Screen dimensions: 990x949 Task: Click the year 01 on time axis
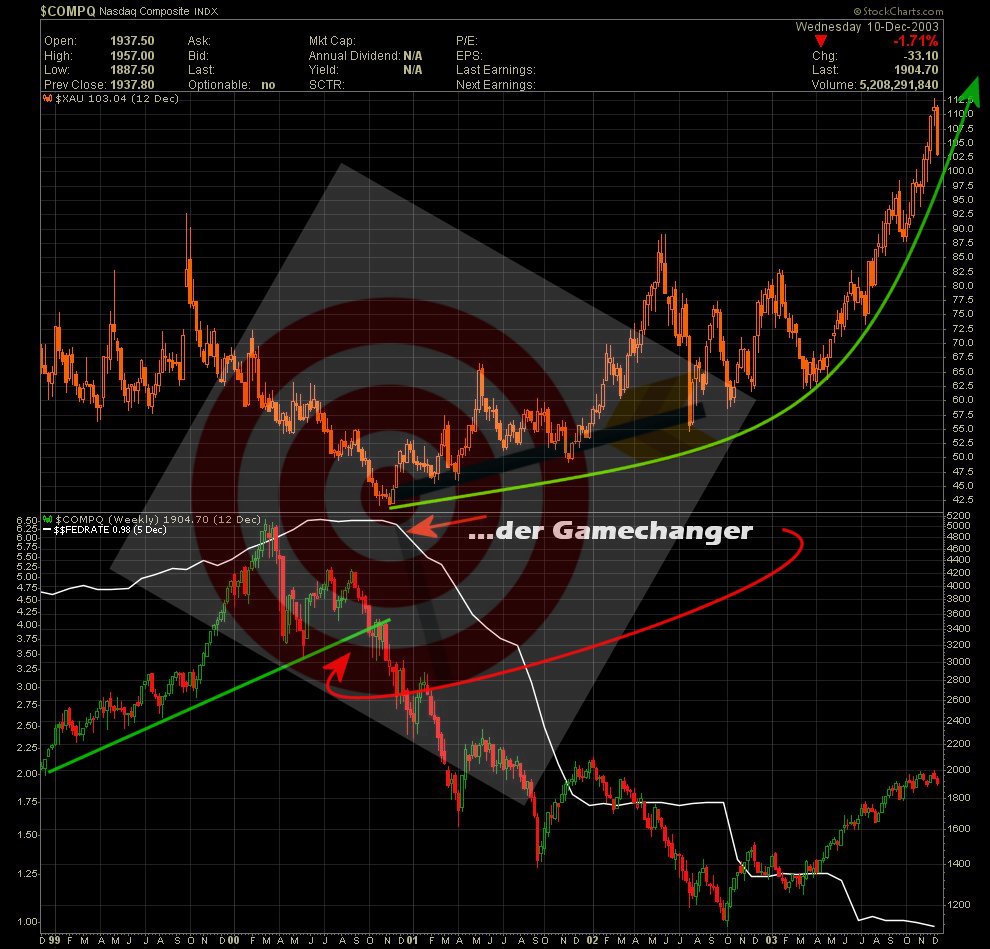412,940
